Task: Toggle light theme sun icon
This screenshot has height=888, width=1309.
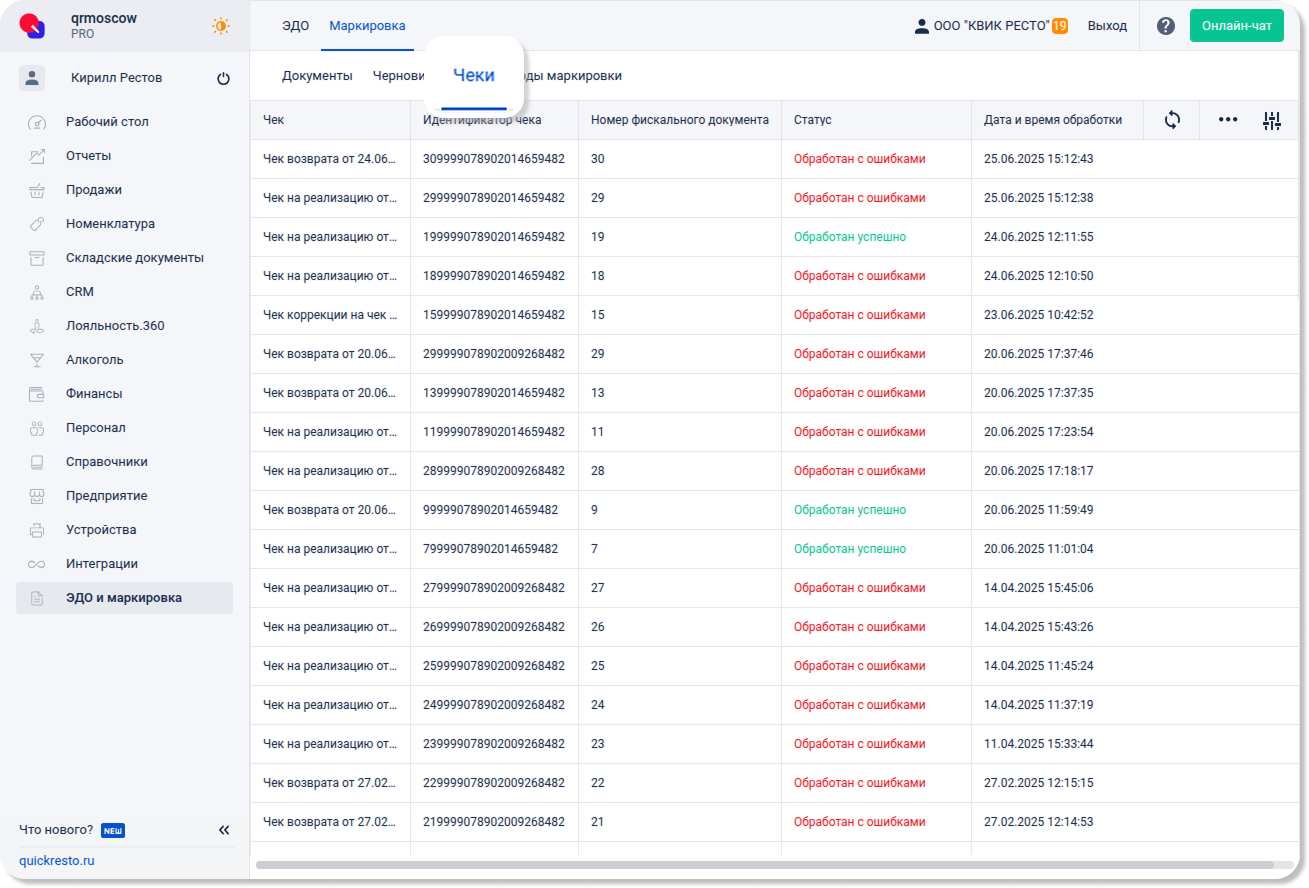Action: point(221,26)
